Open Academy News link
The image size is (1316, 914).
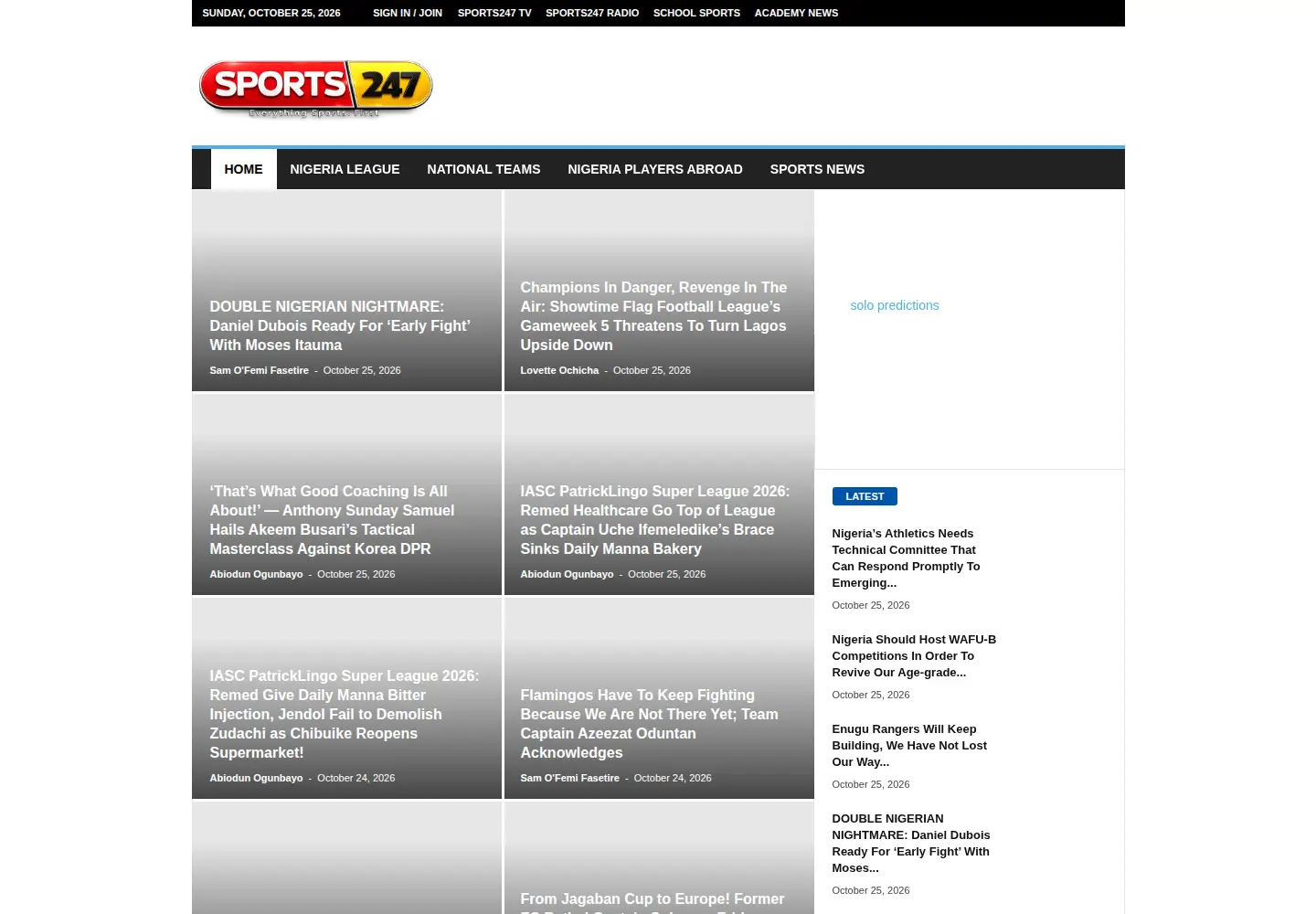(x=796, y=13)
